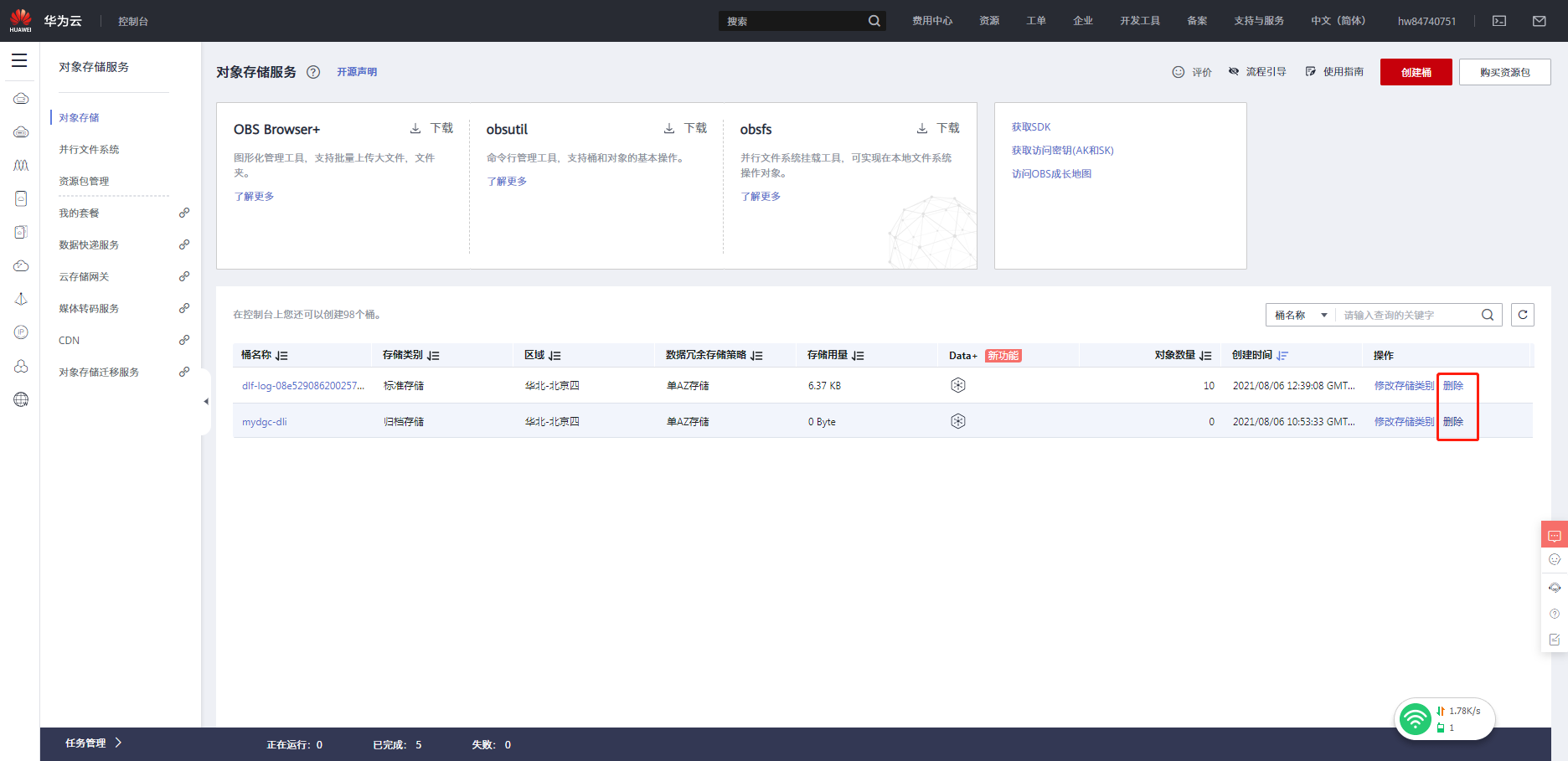The image size is (1568, 761).
Task: Open the 中文 (简体) language menu
Action: pyautogui.click(x=1338, y=21)
